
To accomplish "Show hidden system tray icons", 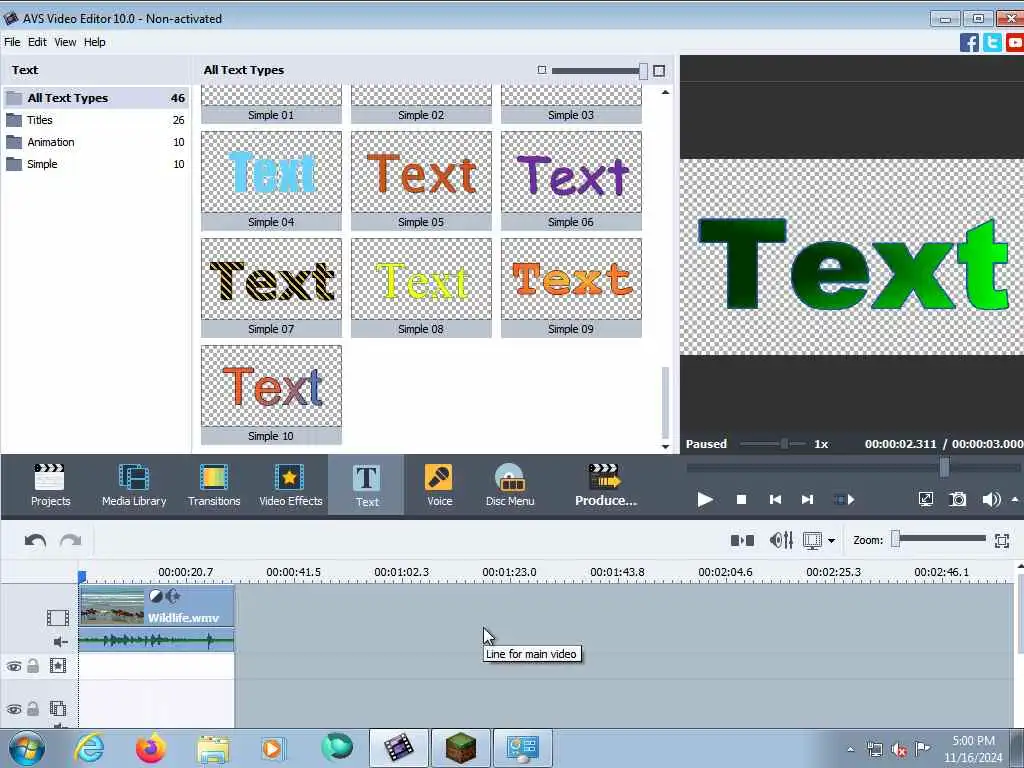I will 850,749.
